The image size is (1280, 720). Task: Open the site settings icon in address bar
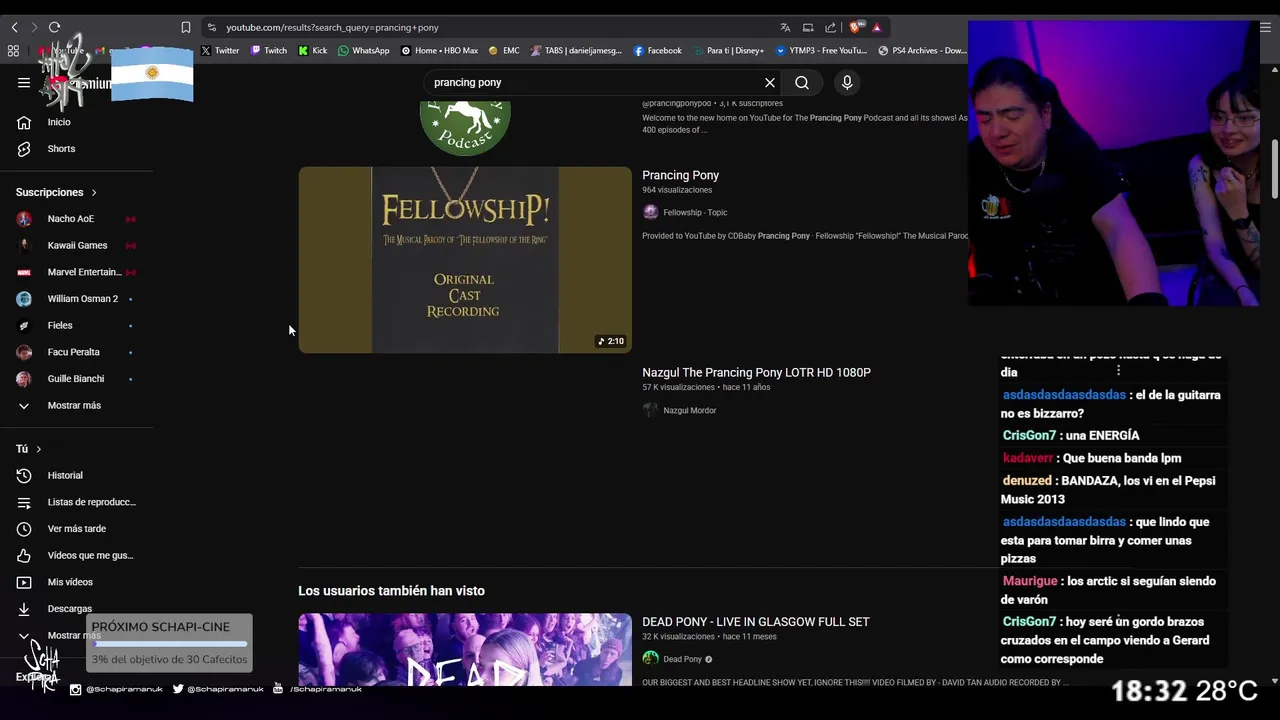[x=211, y=27]
